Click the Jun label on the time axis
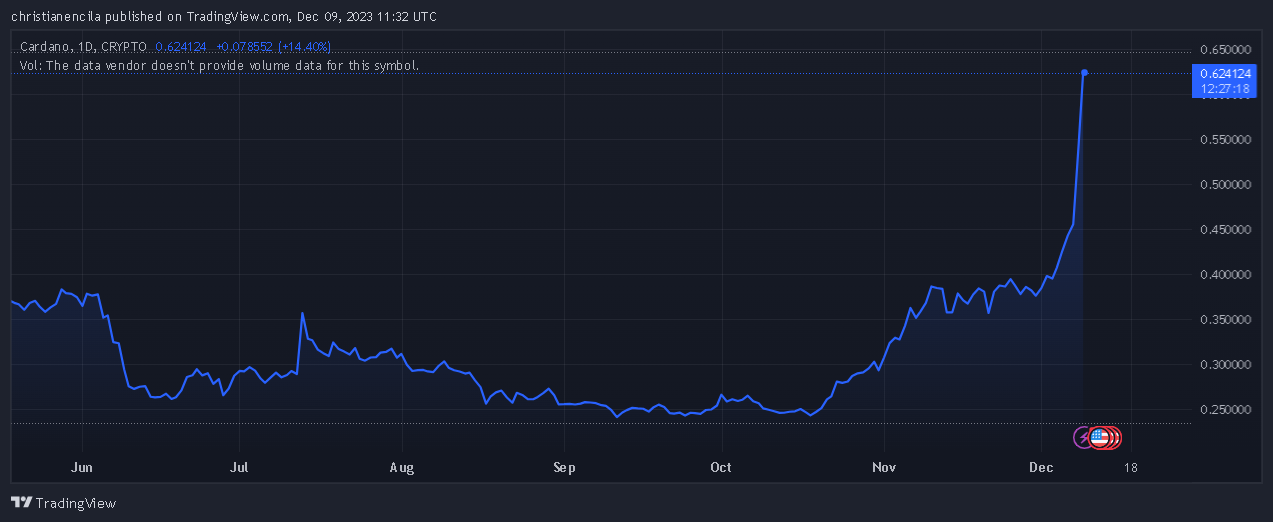Image resolution: width=1273 pixels, height=522 pixels. (x=83, y=467)
